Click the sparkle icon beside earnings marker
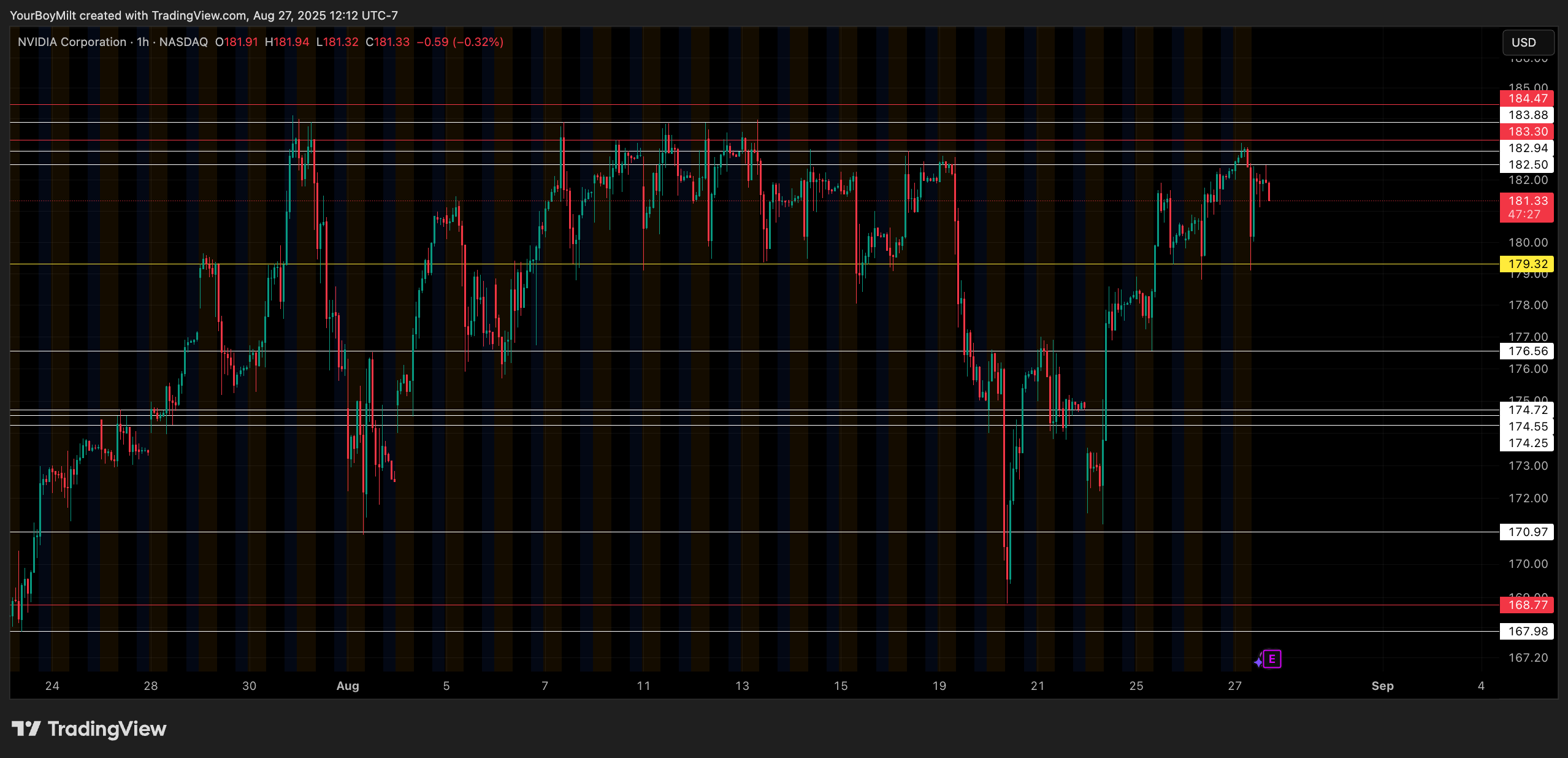Image resolution: width=1568 pixels, height=758 pixels. coord(1258,661)
